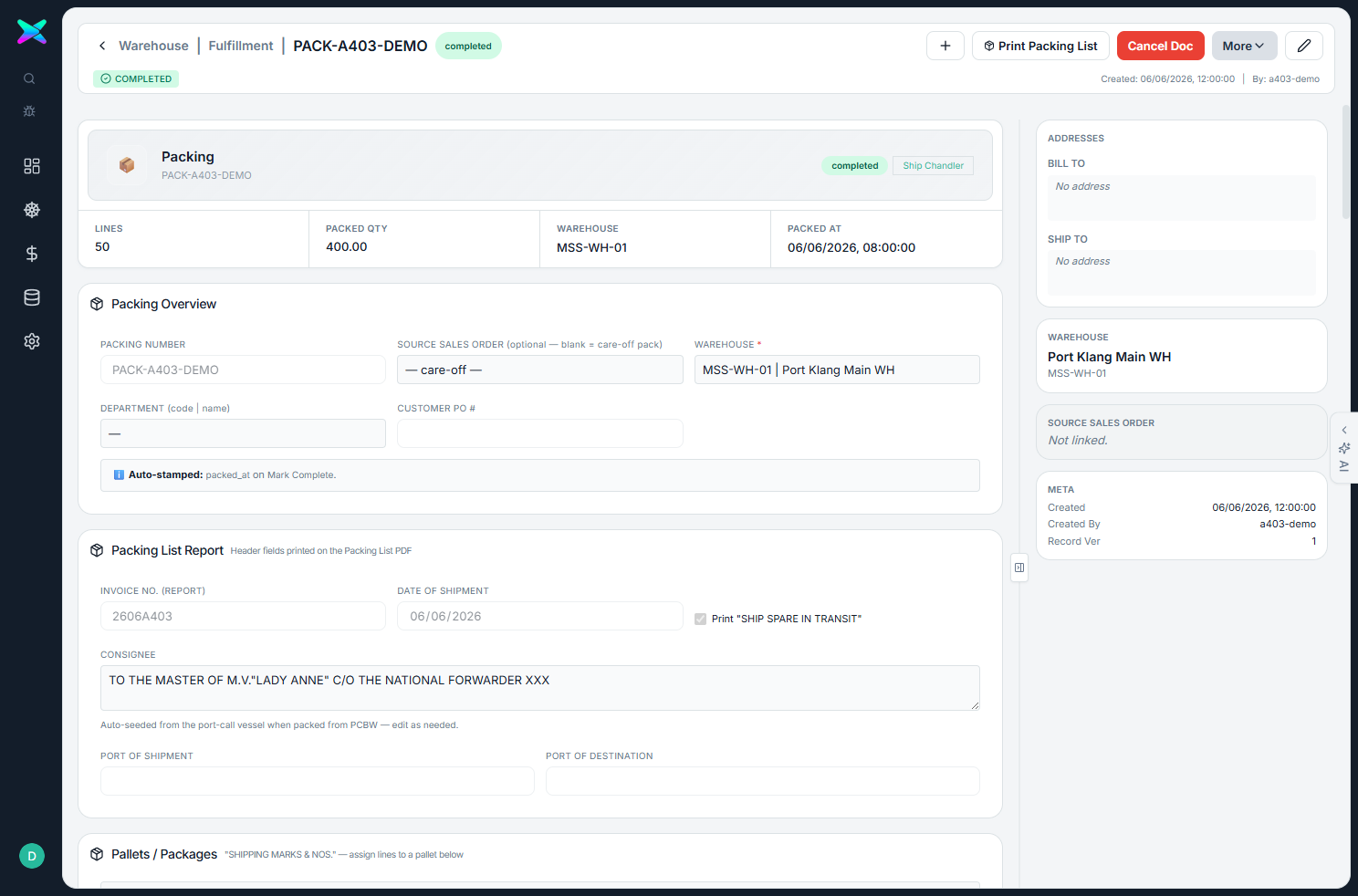
Task: Click the bug icon in the sidebar
Action: 29,111
